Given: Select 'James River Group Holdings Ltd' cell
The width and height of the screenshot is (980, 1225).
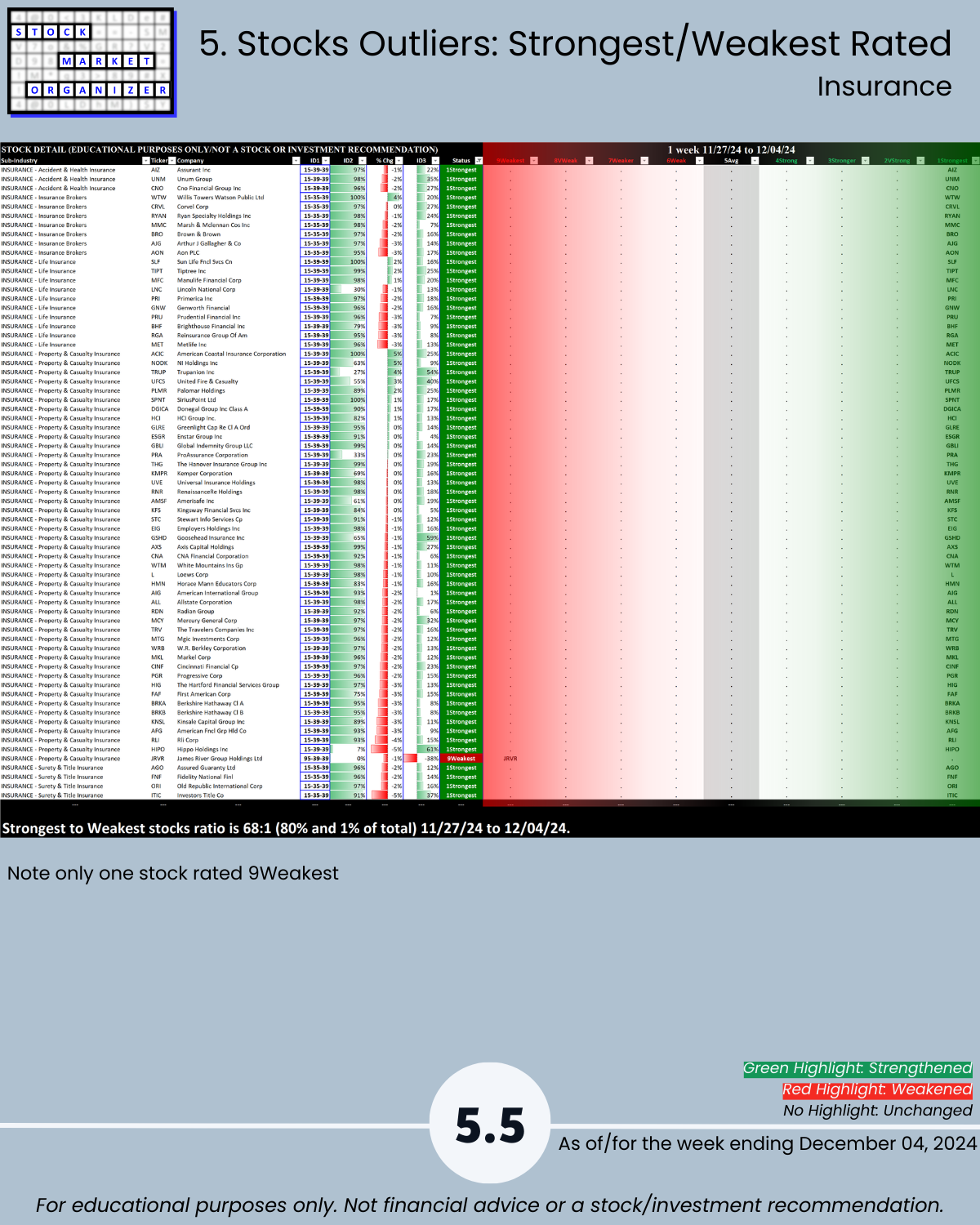Looking at the screenshot, I should pyautogui.click(x=220, y=759).
